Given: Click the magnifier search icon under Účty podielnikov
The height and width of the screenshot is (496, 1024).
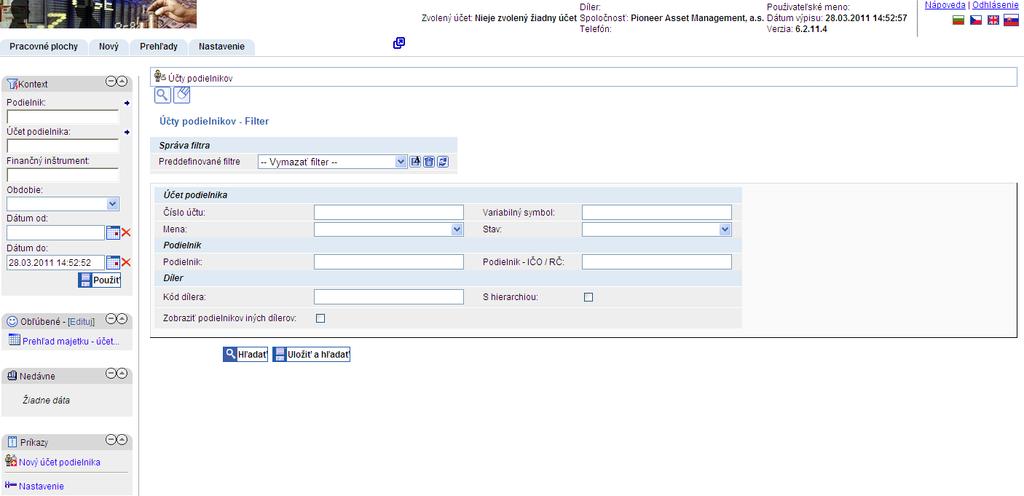Looking at the screenshot, I should (162, 95).
